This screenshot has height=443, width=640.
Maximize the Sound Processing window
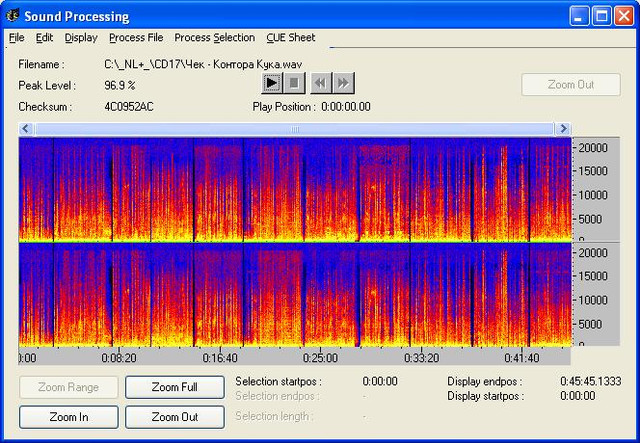(x=602, y=16)
